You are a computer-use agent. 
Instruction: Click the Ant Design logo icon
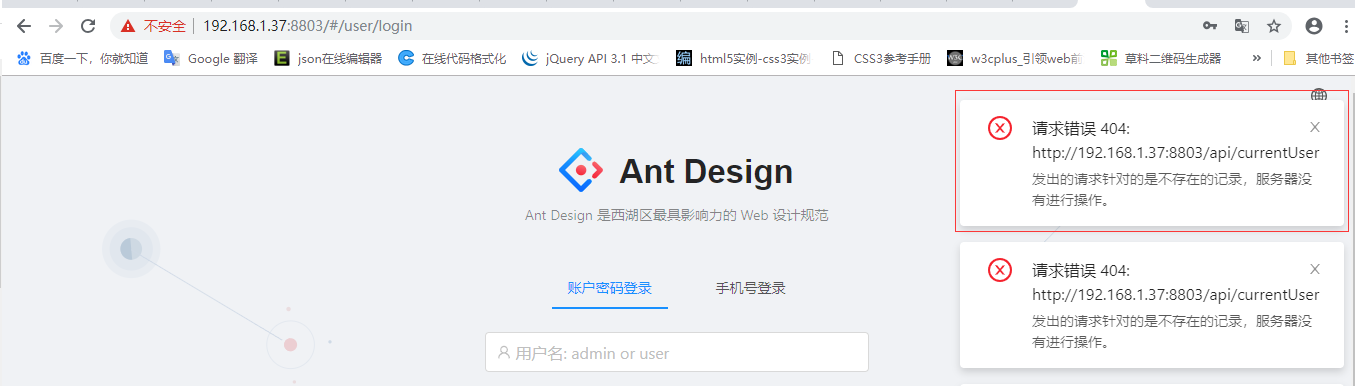coord(580,171)
